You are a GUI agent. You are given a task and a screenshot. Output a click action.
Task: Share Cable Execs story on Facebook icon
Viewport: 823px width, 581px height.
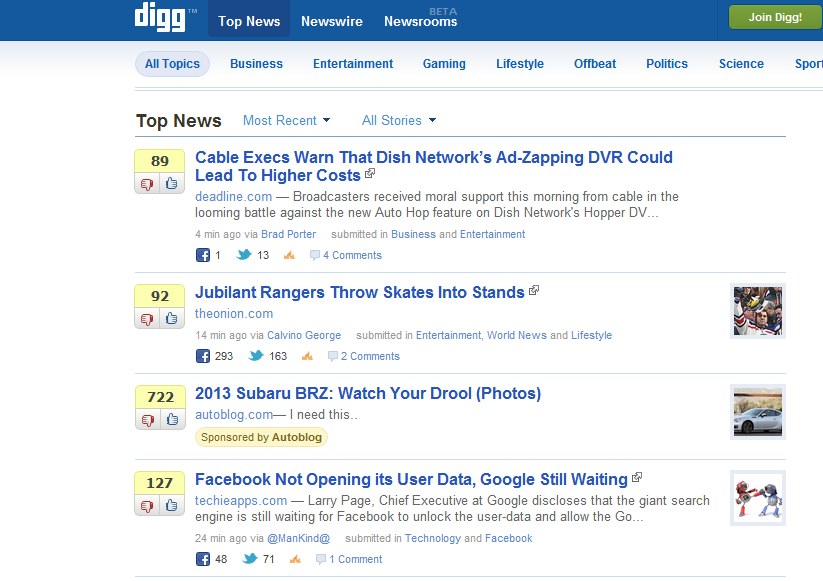click(203, 256)
